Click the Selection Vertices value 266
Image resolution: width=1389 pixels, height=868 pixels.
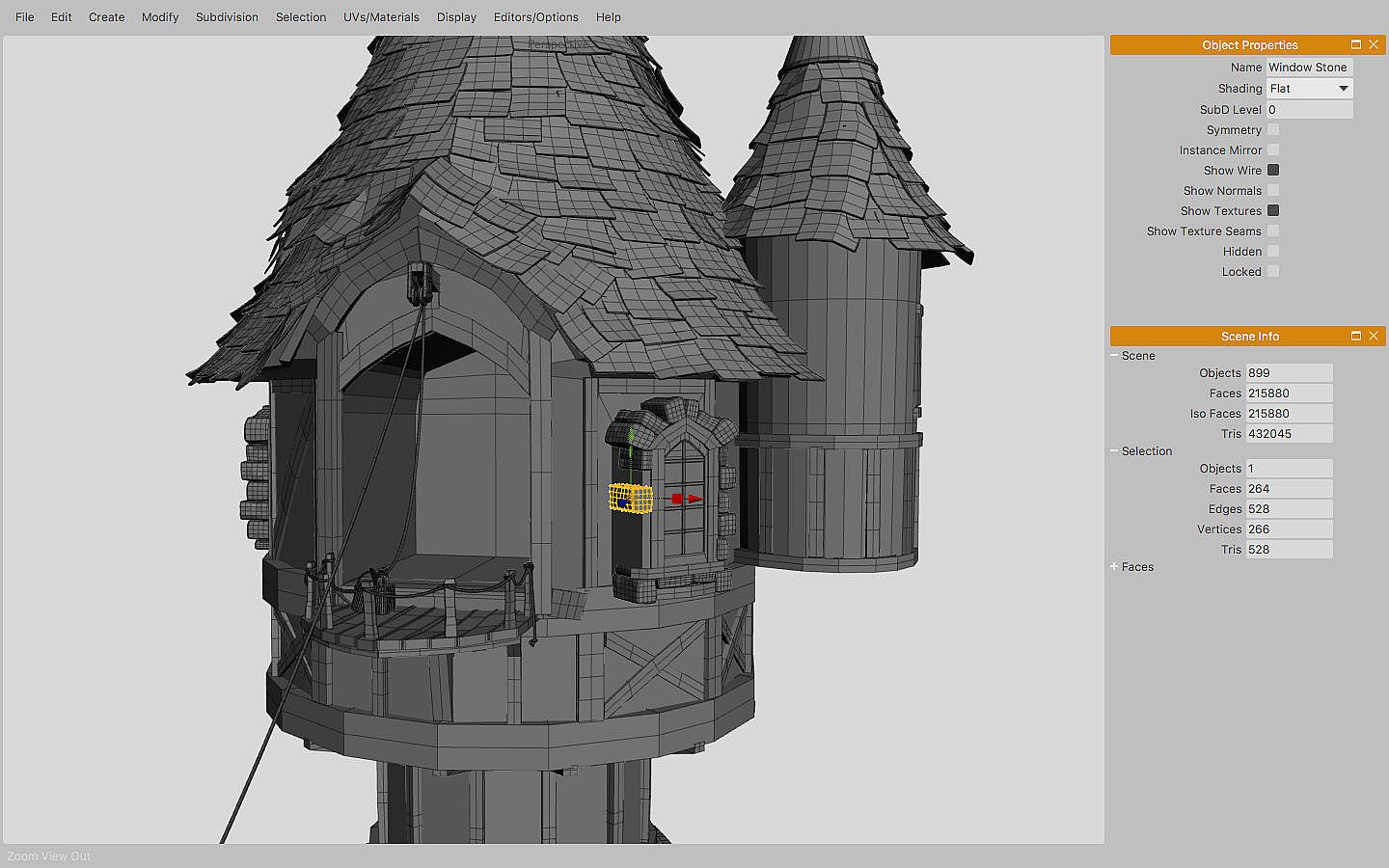point(1290,529)
